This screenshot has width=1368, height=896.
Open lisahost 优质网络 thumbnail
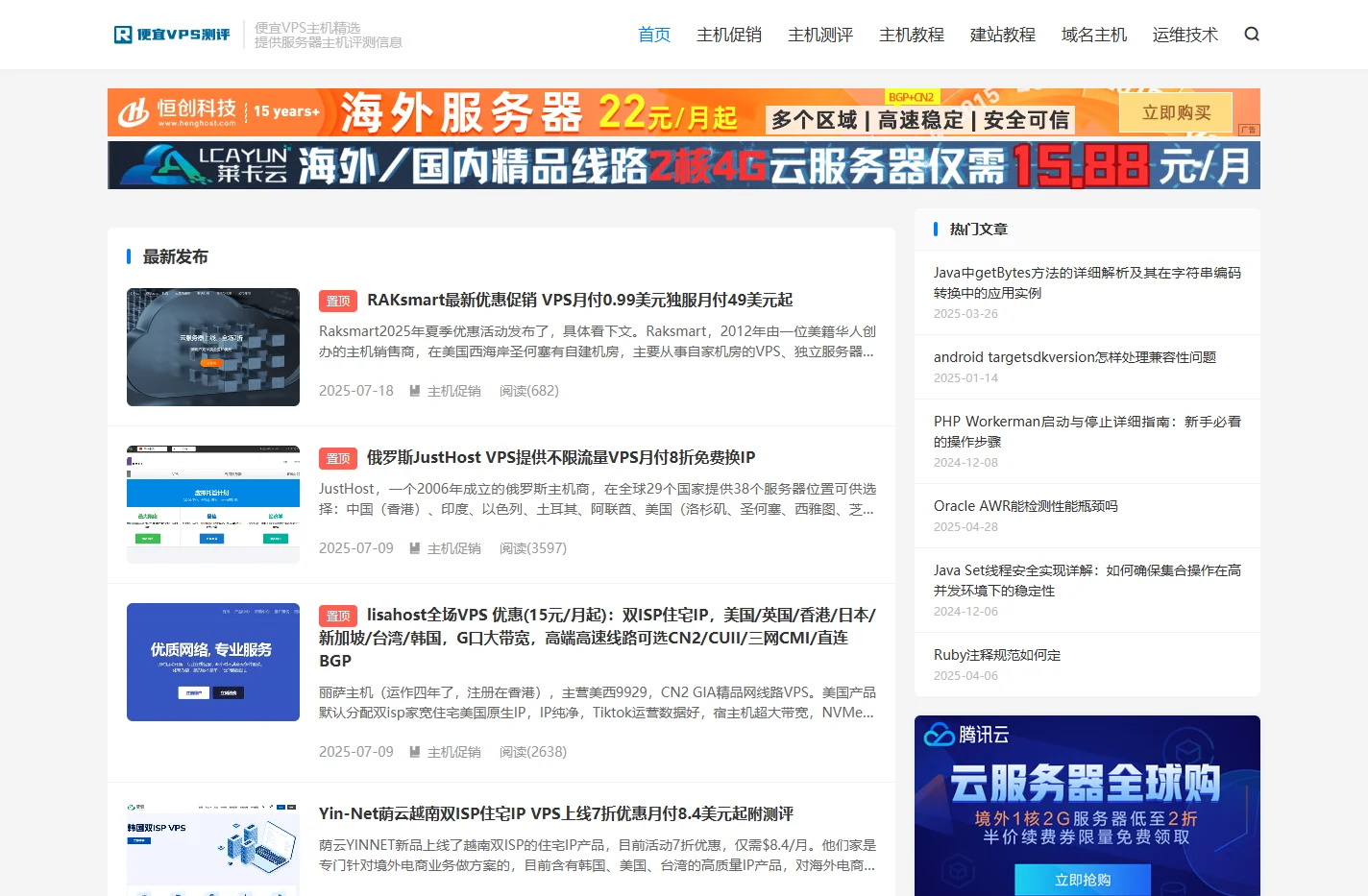click(213, 662)
